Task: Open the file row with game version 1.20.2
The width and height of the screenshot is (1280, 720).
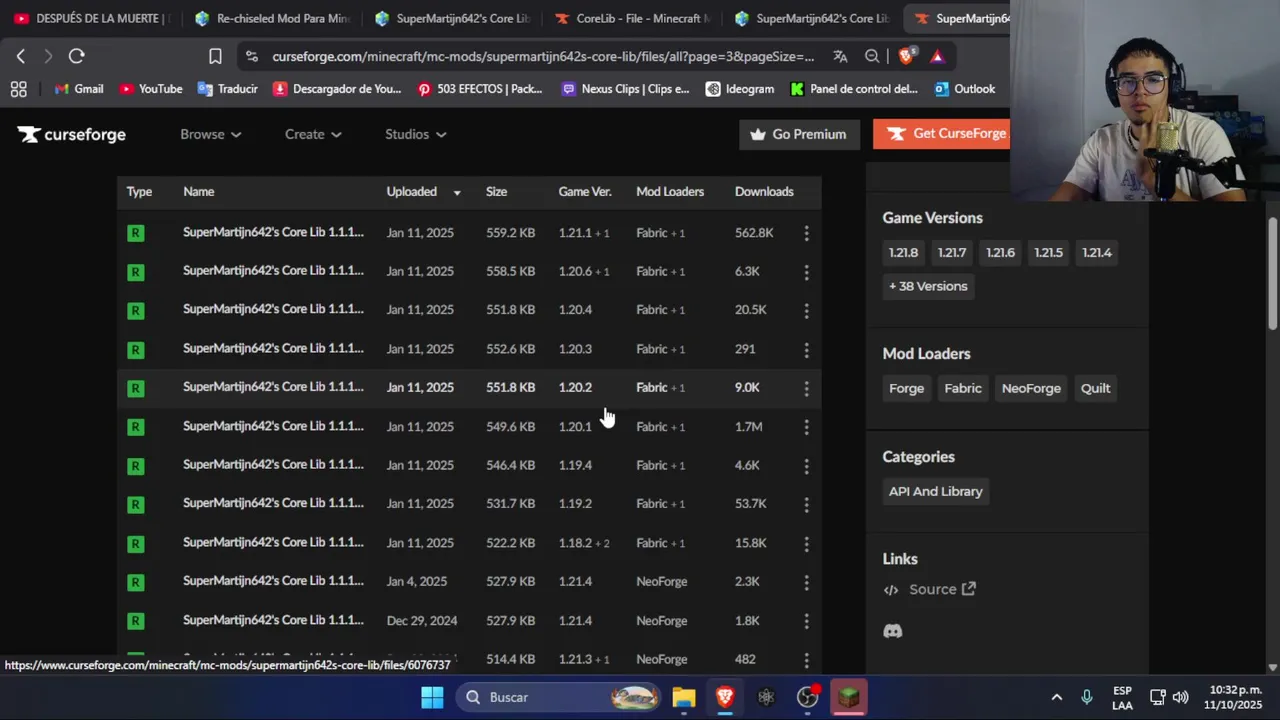Action: pos(469,388)
